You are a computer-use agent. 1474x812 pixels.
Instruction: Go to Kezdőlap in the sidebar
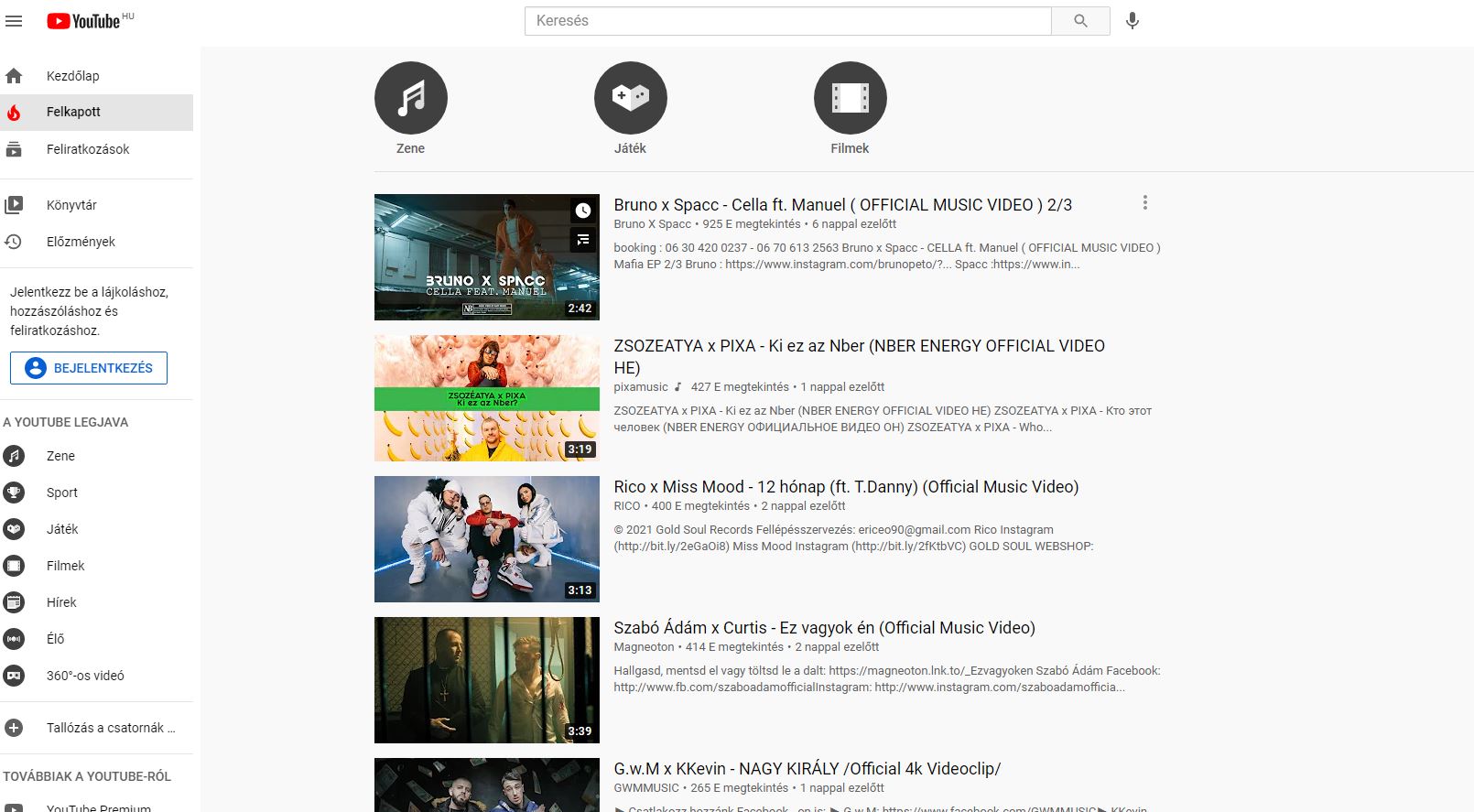[73, 76]
